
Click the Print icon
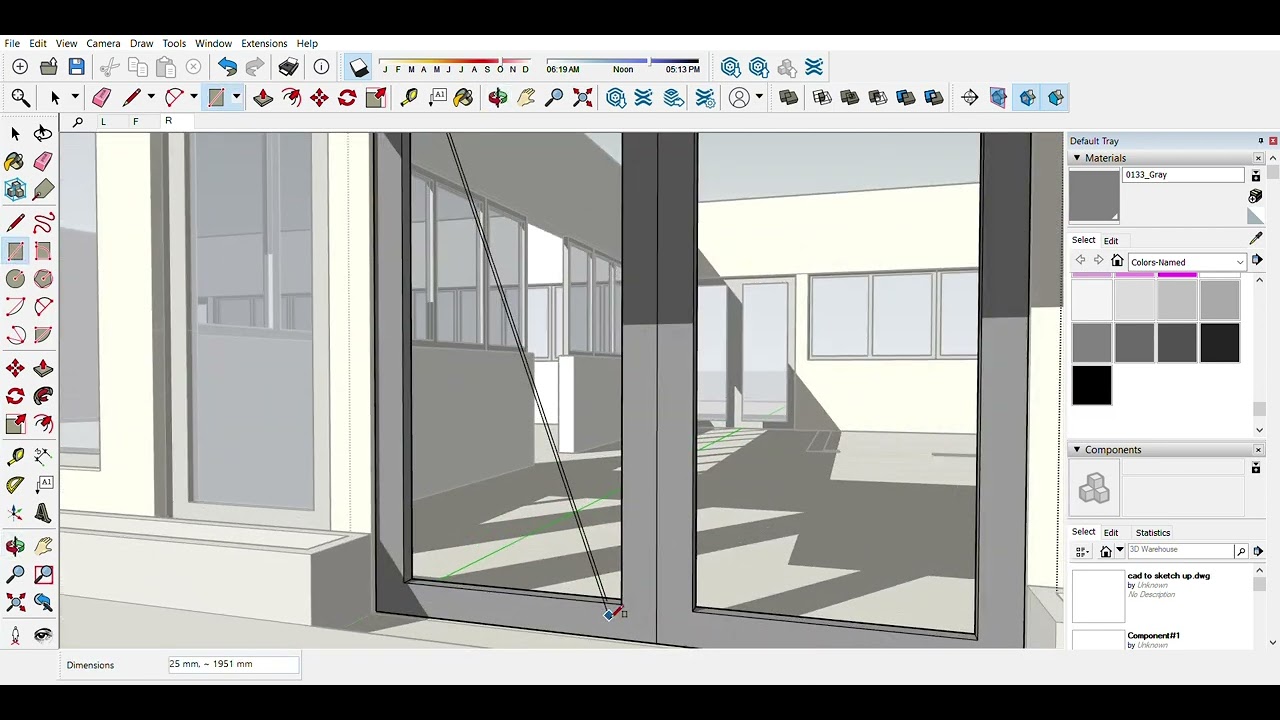coord(288,67)
